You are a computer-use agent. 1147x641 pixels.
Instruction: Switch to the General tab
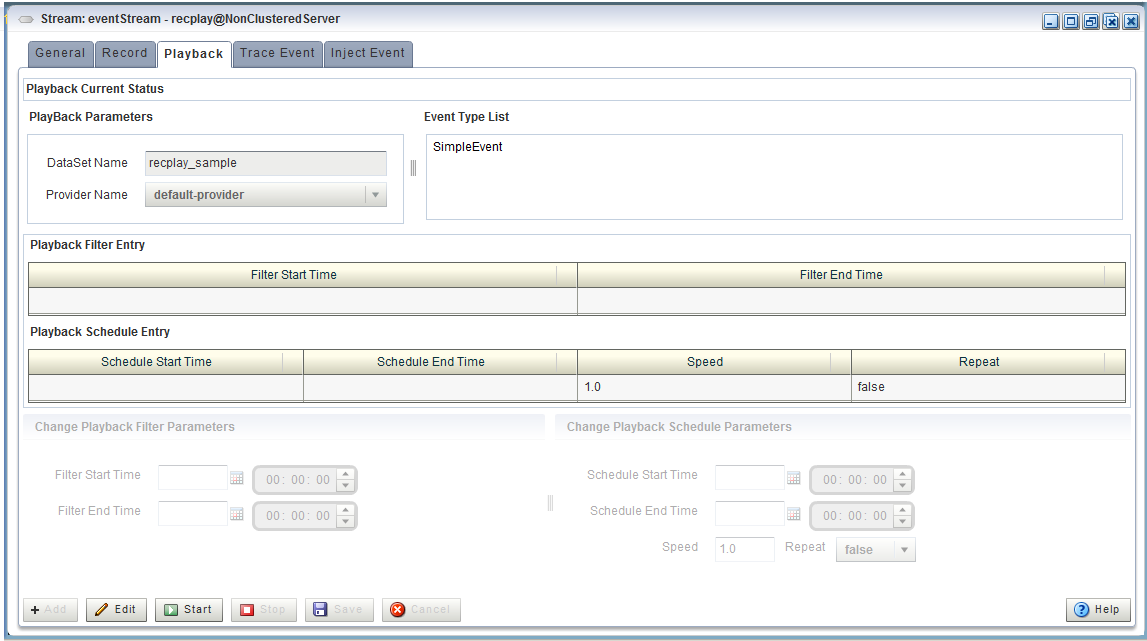[x=61, y=53]
